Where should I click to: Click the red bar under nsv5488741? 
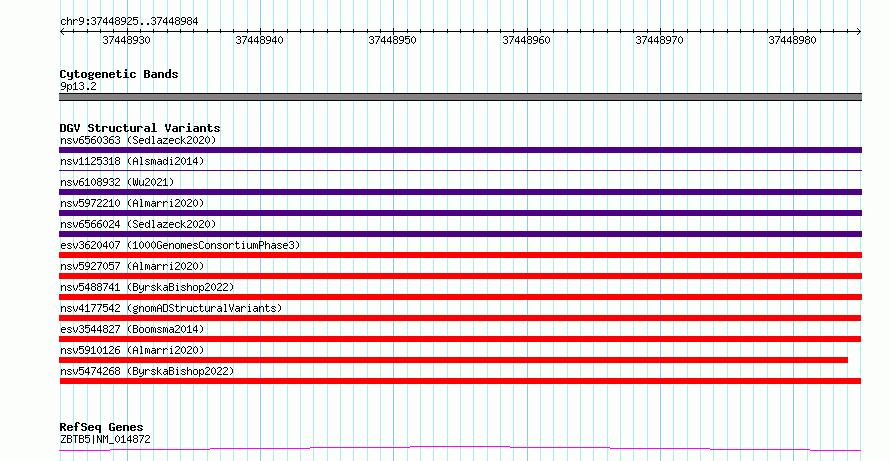point(460,297)
